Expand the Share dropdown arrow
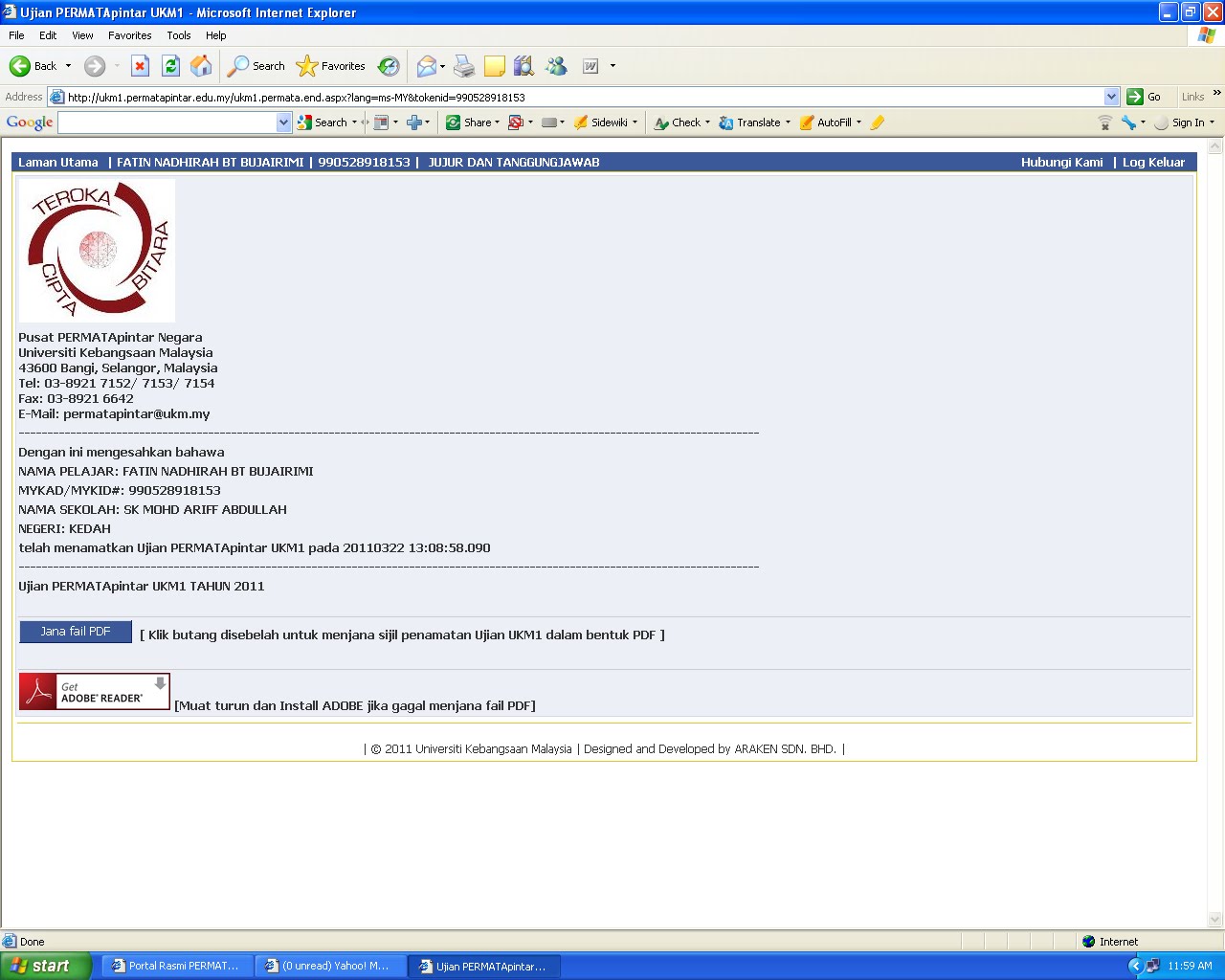This screenshot has width=1225, height=980. click(x=497, y=122)
